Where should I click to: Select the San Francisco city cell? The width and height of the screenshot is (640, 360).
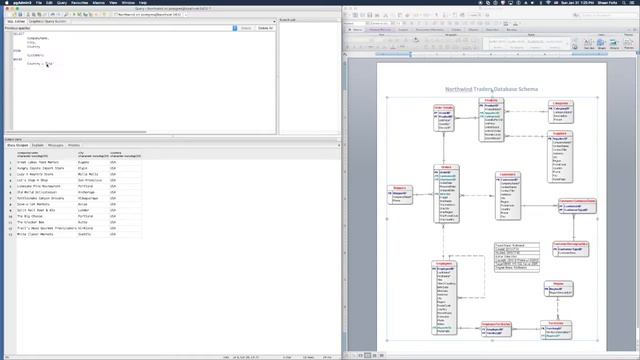tap(93, 180)
